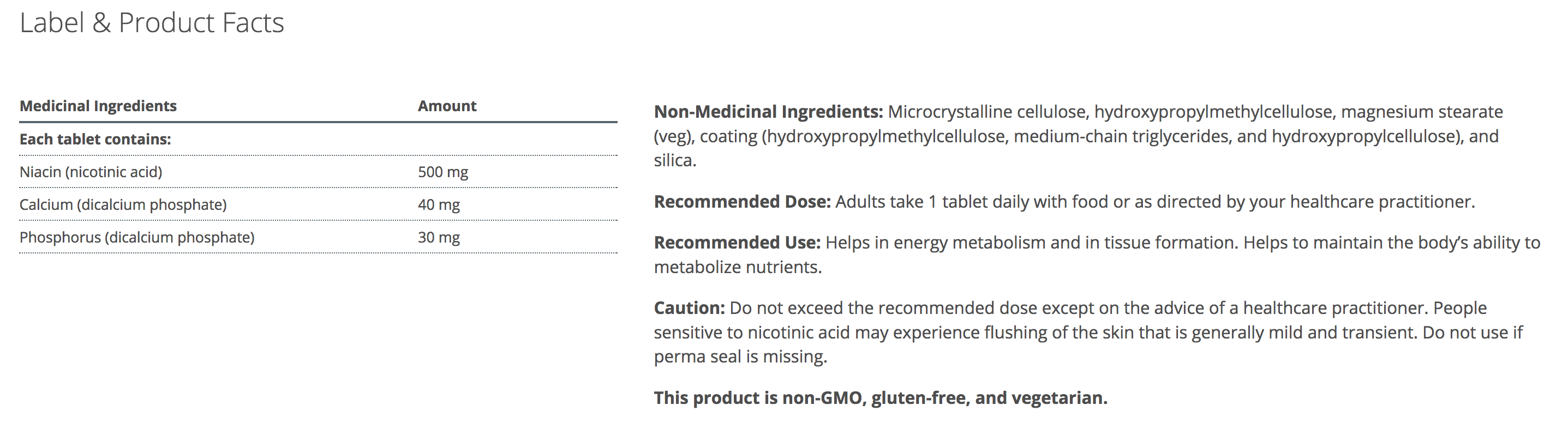Click the 500 mg amount value
Viewport: 1568px width, 423px height.
click(x=442, y=172)
